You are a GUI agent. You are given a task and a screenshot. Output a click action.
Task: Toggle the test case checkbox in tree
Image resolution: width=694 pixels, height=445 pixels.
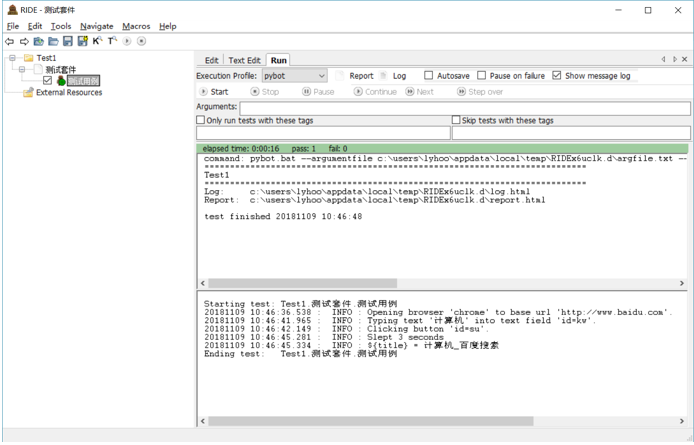point(48,81)
